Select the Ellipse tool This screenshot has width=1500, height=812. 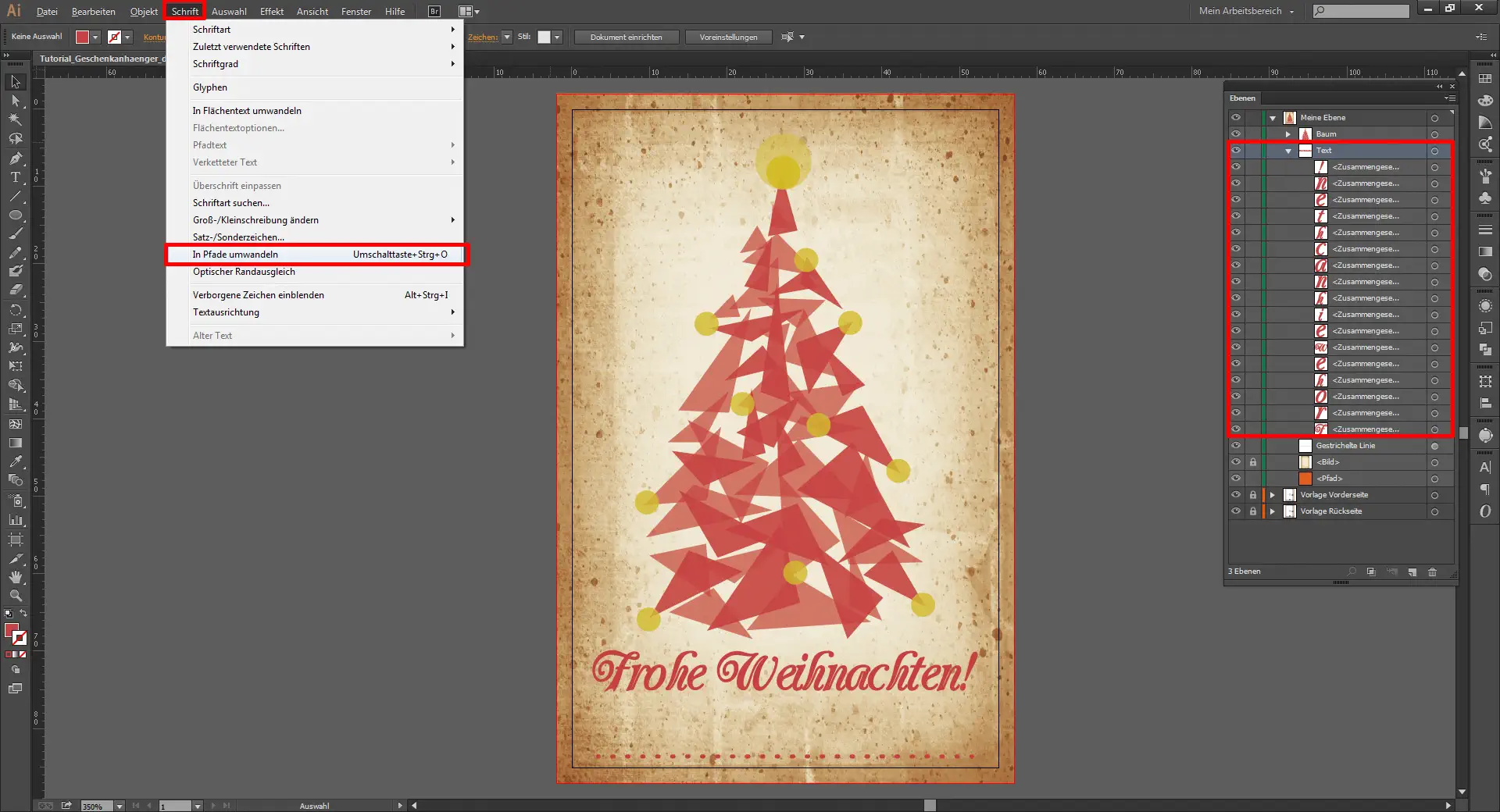[x=15, y=215]
